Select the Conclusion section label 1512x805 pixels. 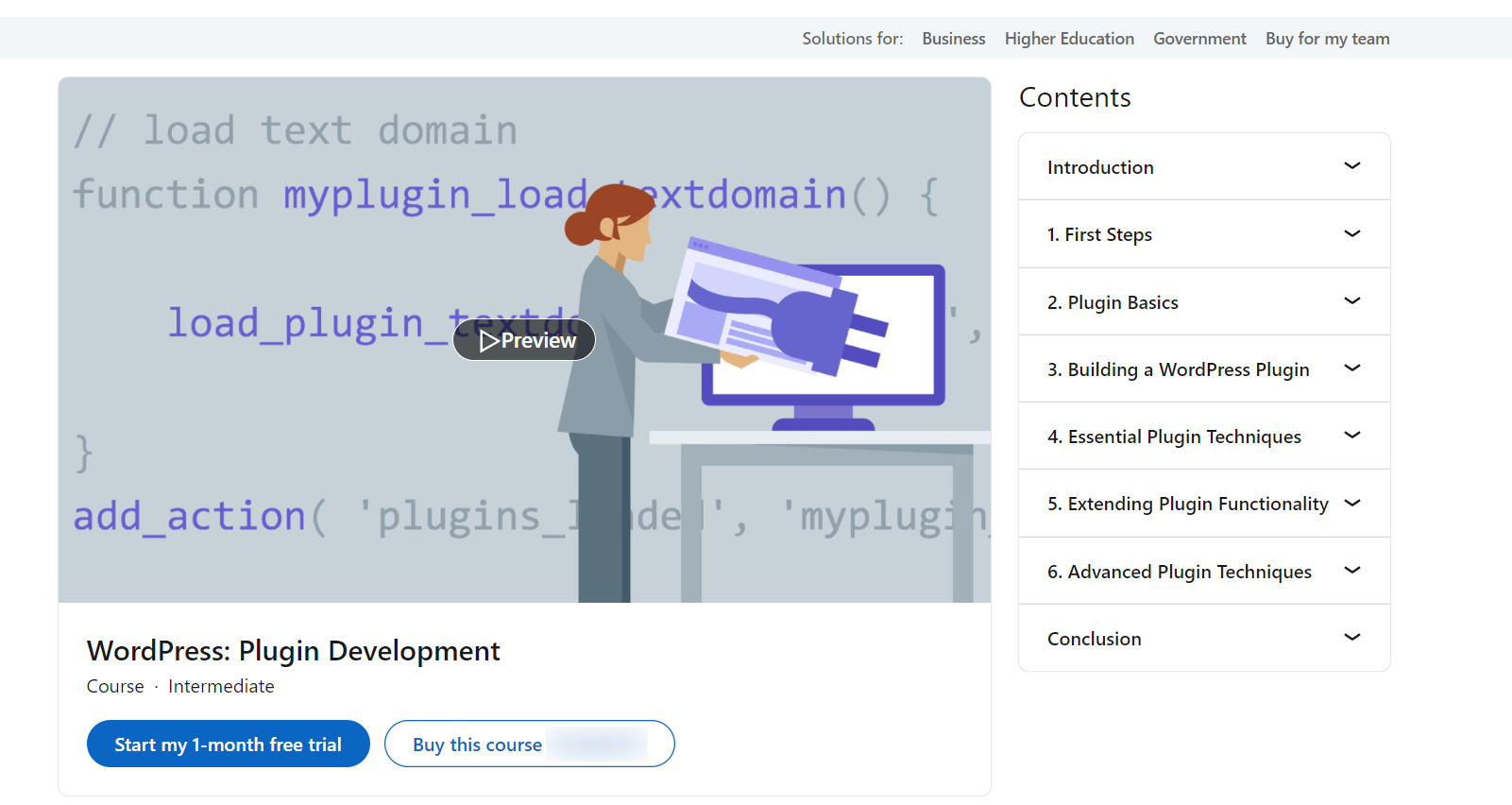1094,639
